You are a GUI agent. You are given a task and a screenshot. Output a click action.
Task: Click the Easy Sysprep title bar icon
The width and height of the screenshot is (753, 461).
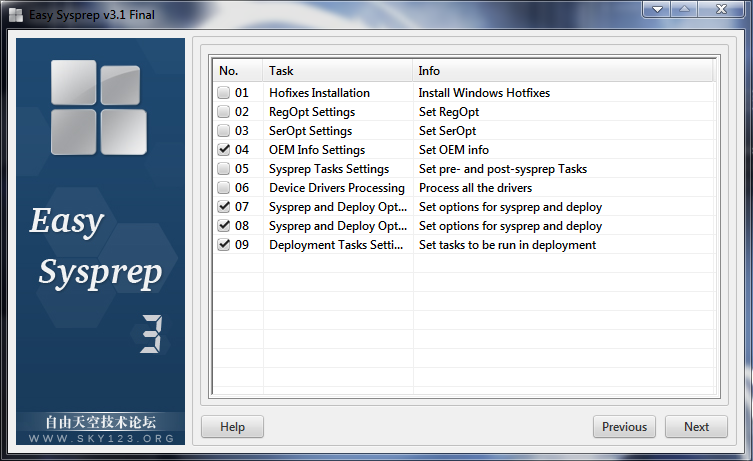[x=16, y=15]
